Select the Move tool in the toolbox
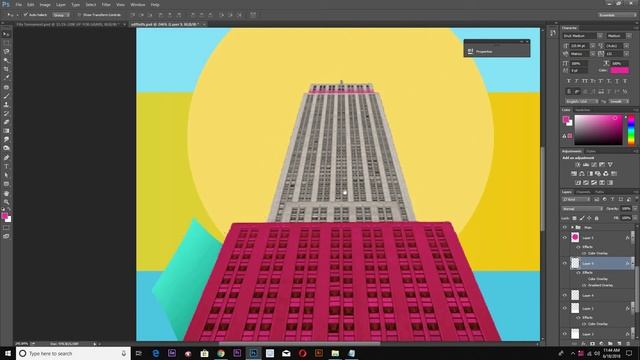Viewport: 640px width, 360px height. tap(6, 34)
